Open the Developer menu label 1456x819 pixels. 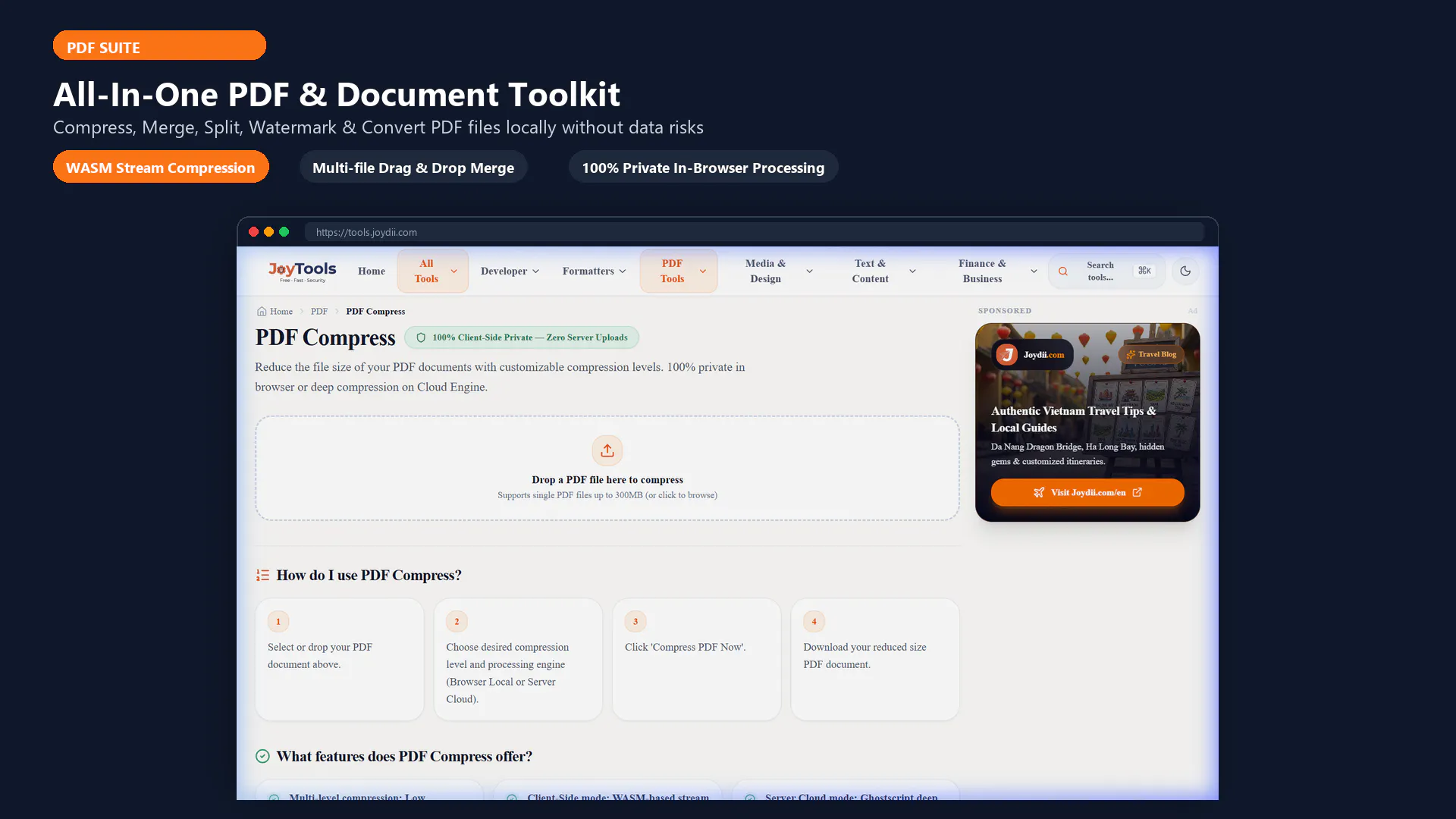tap(504, 271)
